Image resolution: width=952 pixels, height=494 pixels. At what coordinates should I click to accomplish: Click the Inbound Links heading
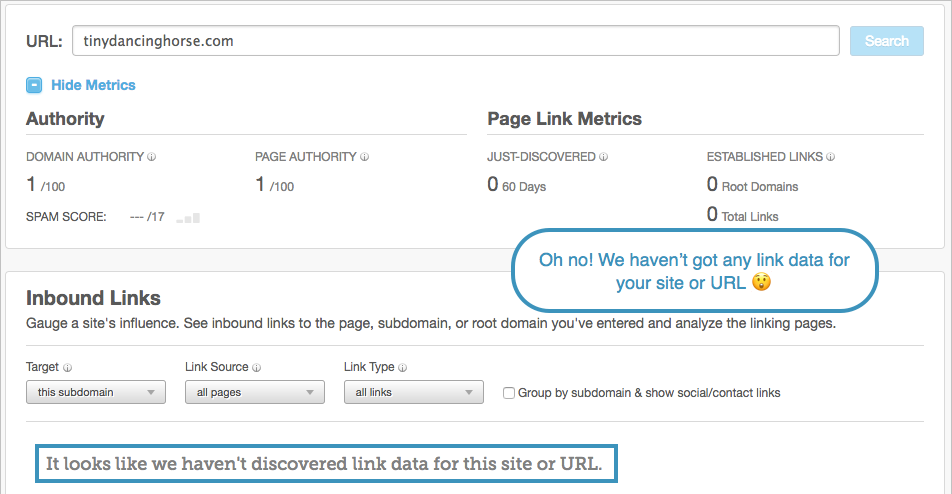(x=94, y=298)
